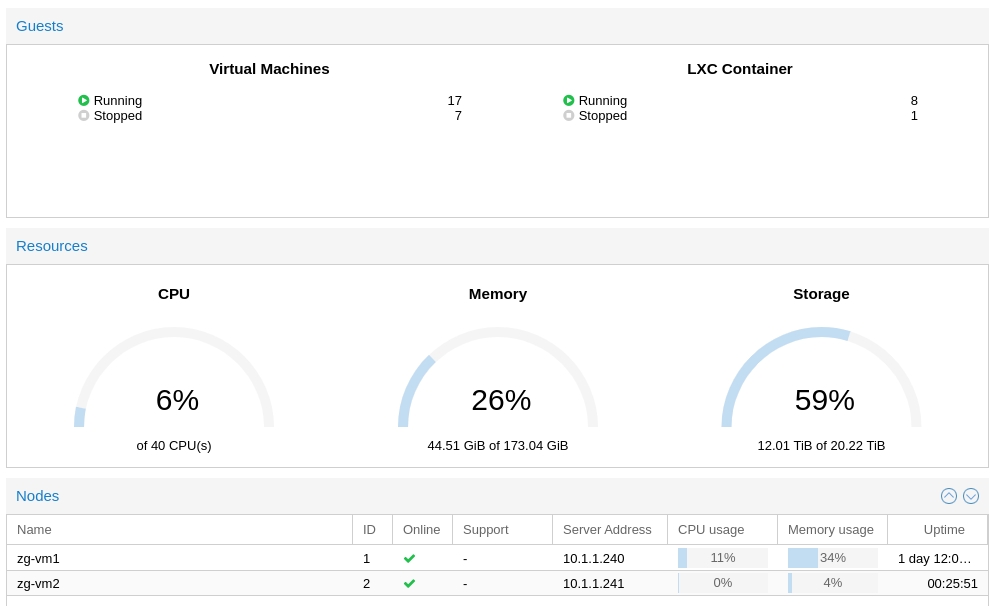
Task: Click the gray Stopped icon under LXC Container
Action: (x=569, y=116)
